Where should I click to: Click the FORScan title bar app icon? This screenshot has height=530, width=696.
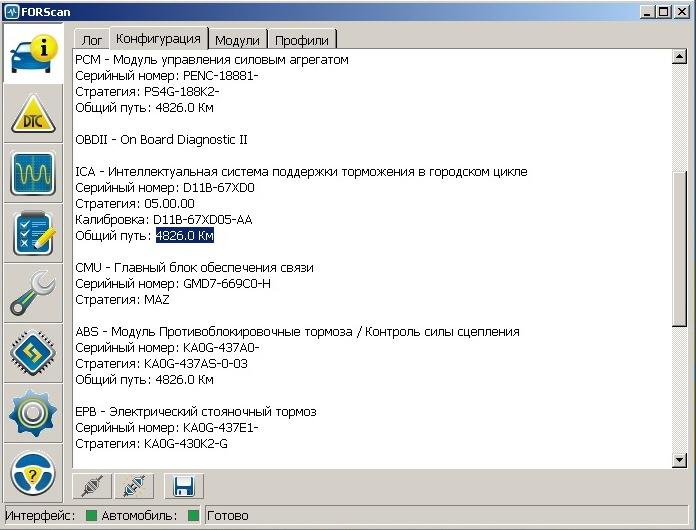[12, 12]
